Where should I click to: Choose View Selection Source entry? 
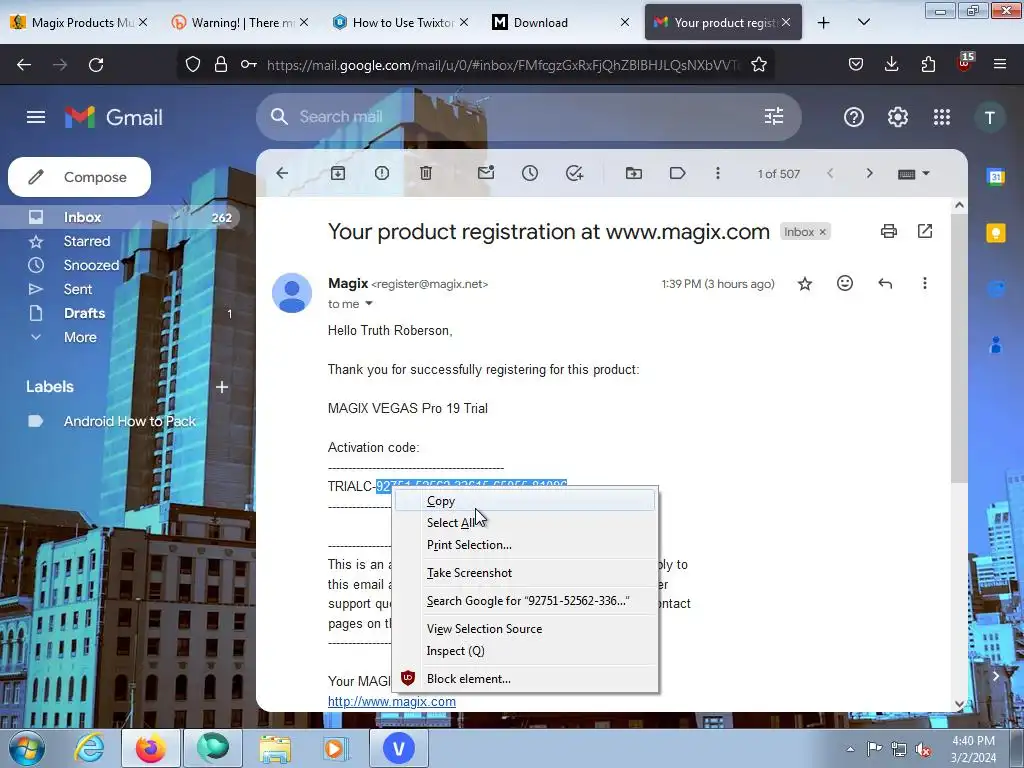524,629
